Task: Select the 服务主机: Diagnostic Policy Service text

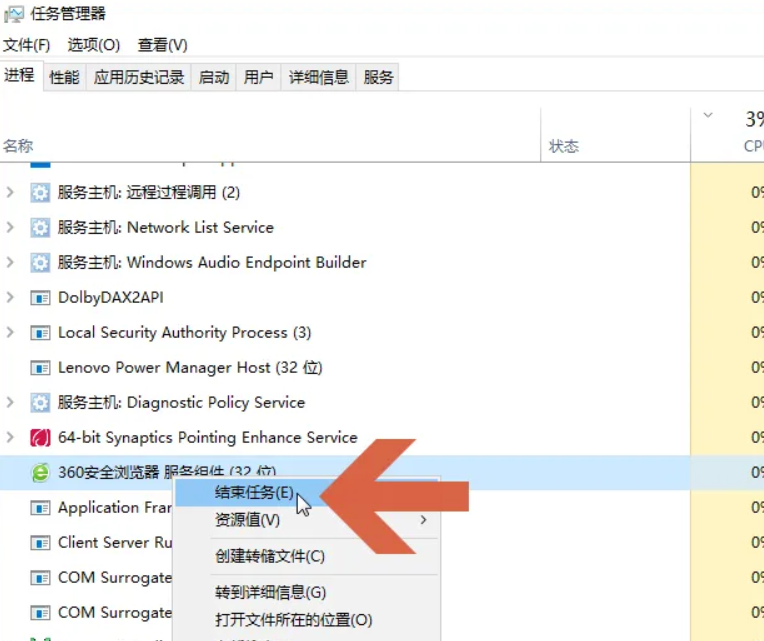Action: (x=181, y=403)
